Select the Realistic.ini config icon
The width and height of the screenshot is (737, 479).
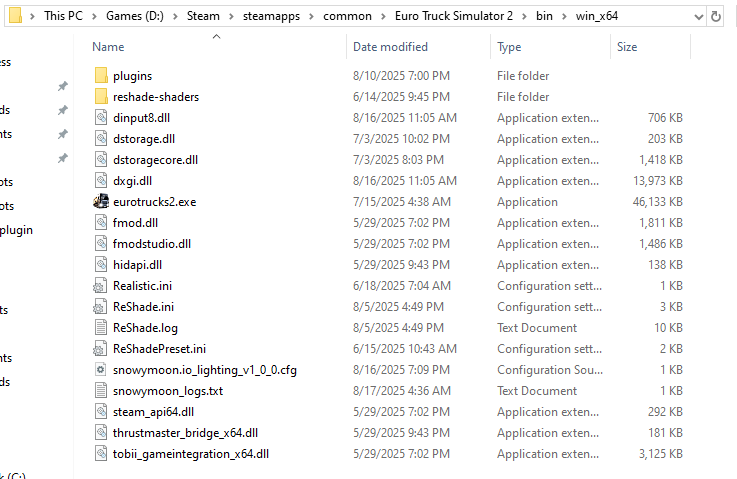[x=100, y=285]
